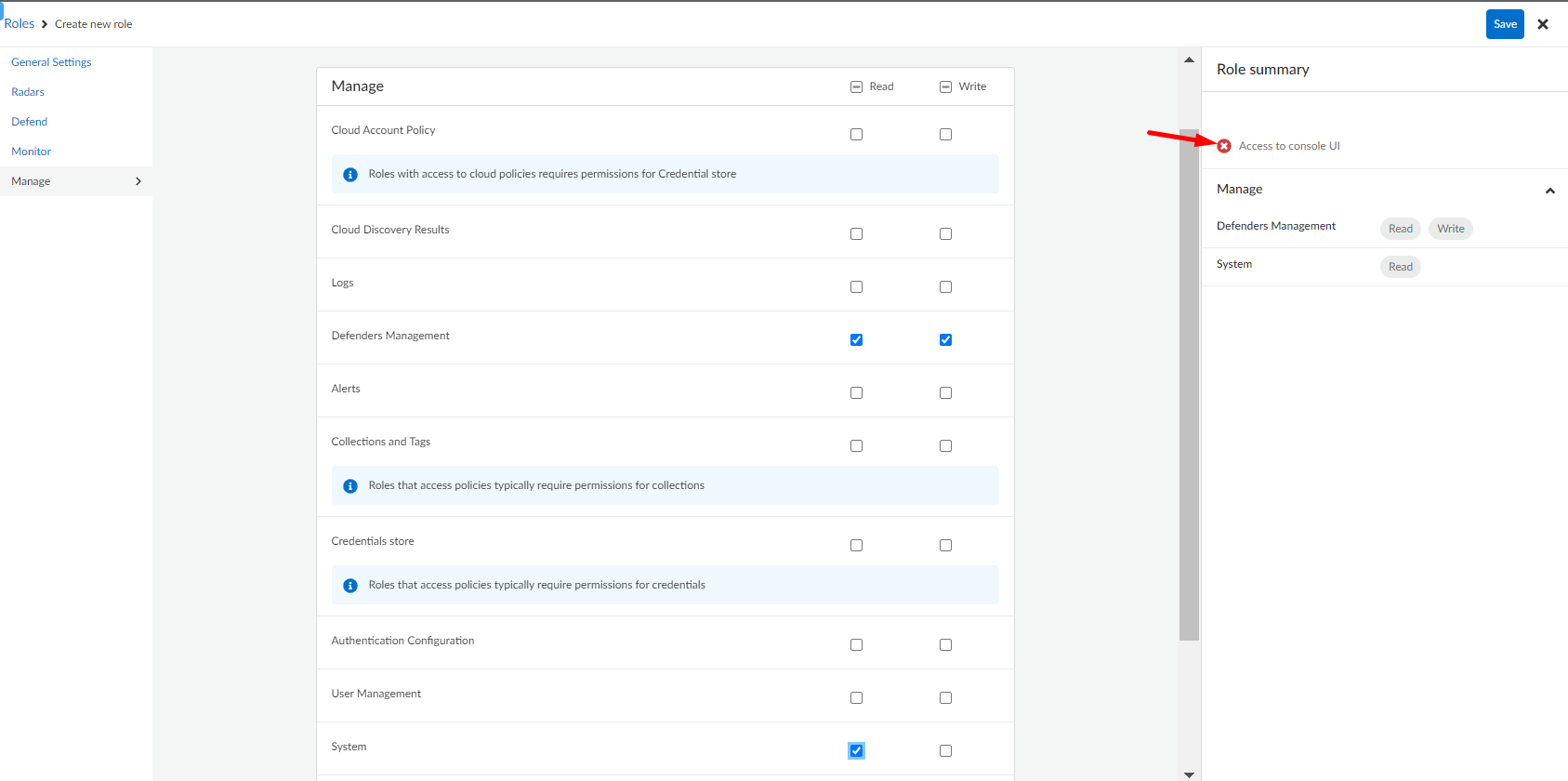Viewport: 1568px width, 781px height.
Task: Check Read for Collections and Tags
Action: tap(856, 445)
